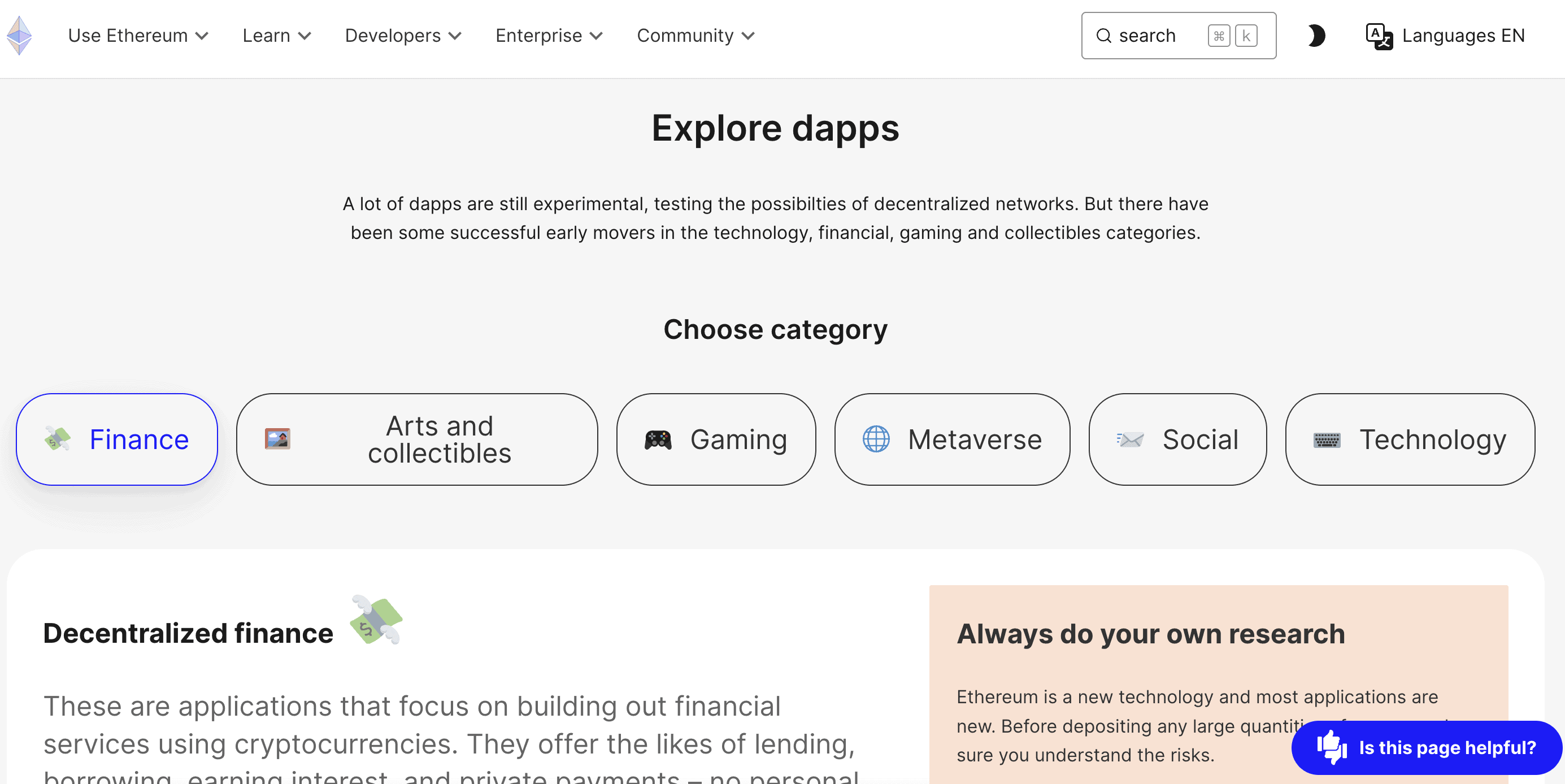Click the game controller icon

coord(658,439)
